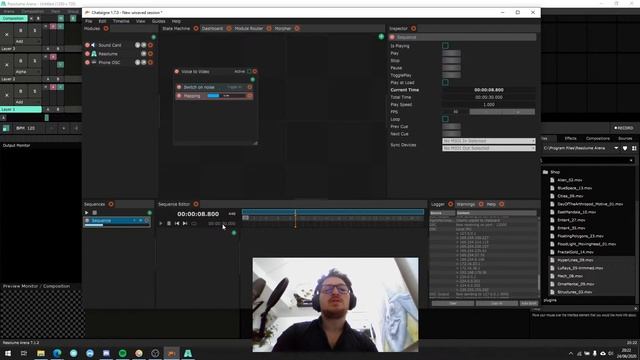640x360 pixels.
Task: Switch to the Module Router tab
Action: click(x=249, y=29)
